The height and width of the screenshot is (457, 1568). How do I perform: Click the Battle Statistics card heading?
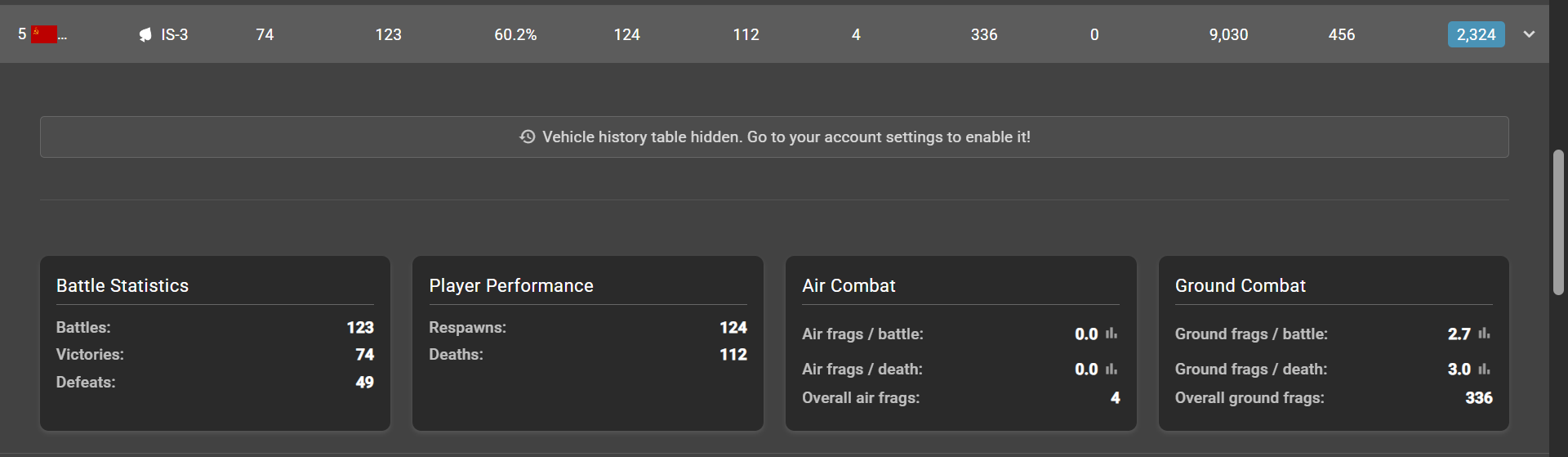pyautogui.click(x=122, y=285)
